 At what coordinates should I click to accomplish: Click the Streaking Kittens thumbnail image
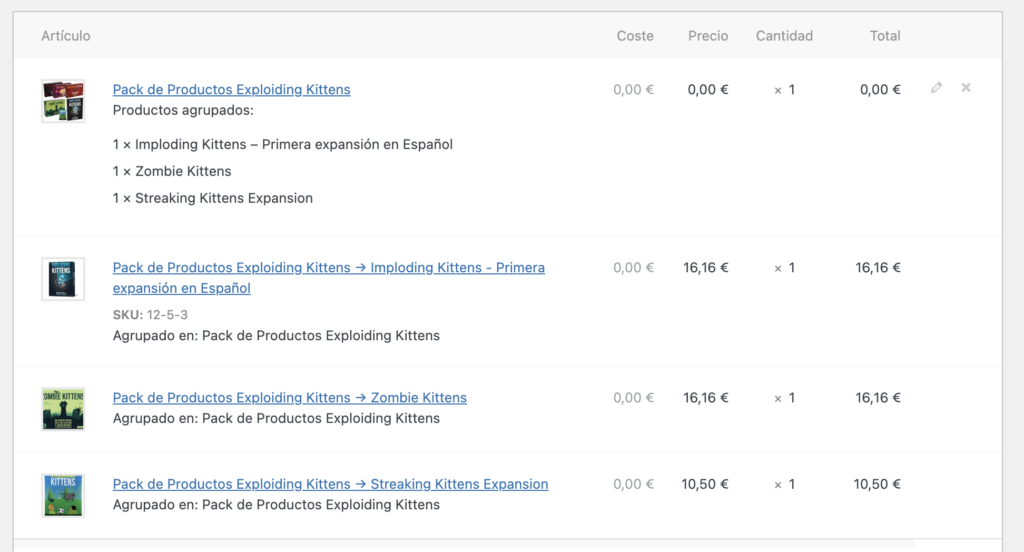click(63, 495)
